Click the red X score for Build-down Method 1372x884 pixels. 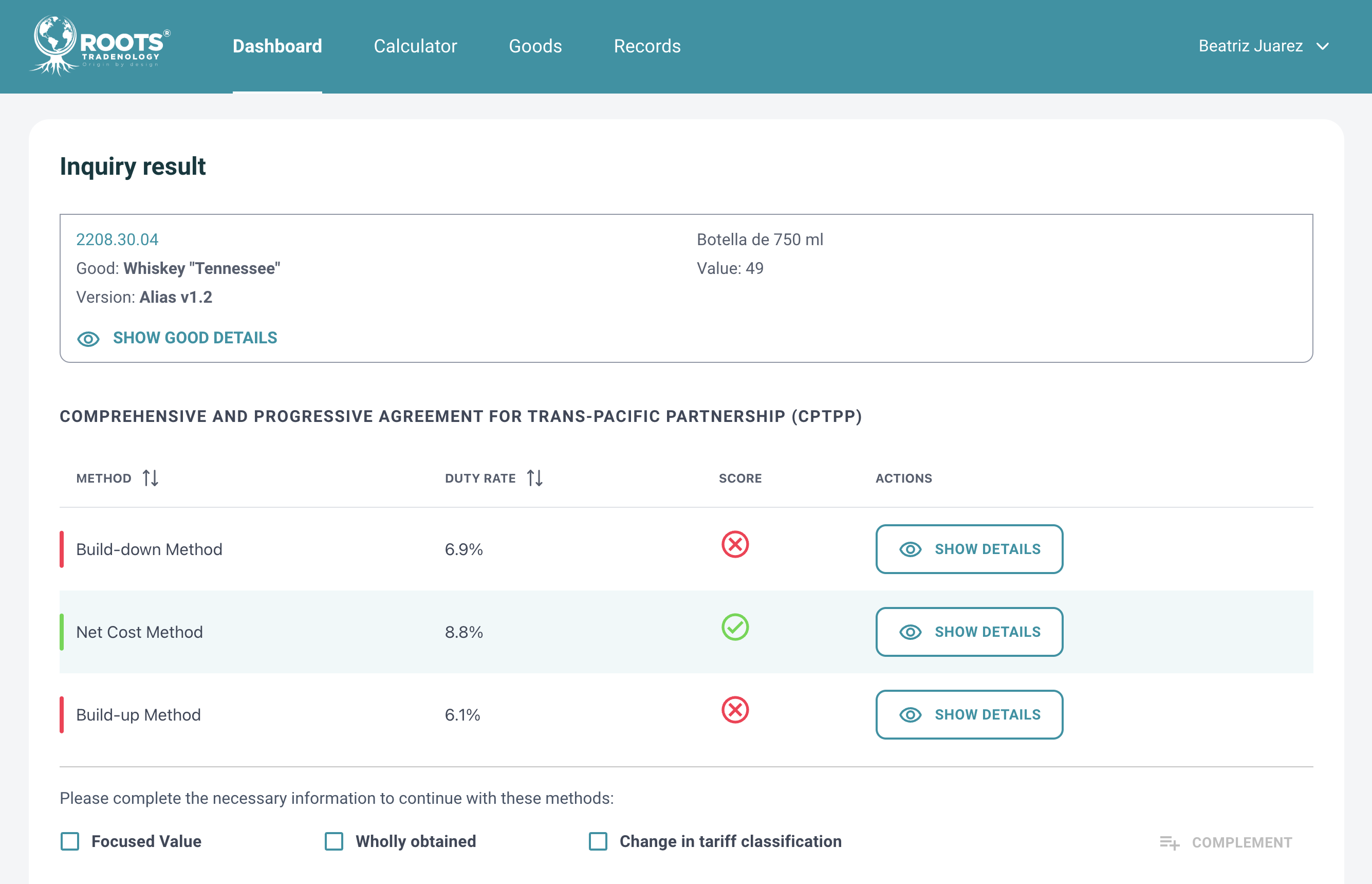click(734, 544)
